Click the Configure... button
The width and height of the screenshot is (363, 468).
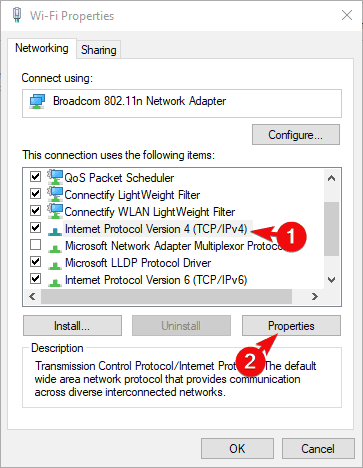296,135
